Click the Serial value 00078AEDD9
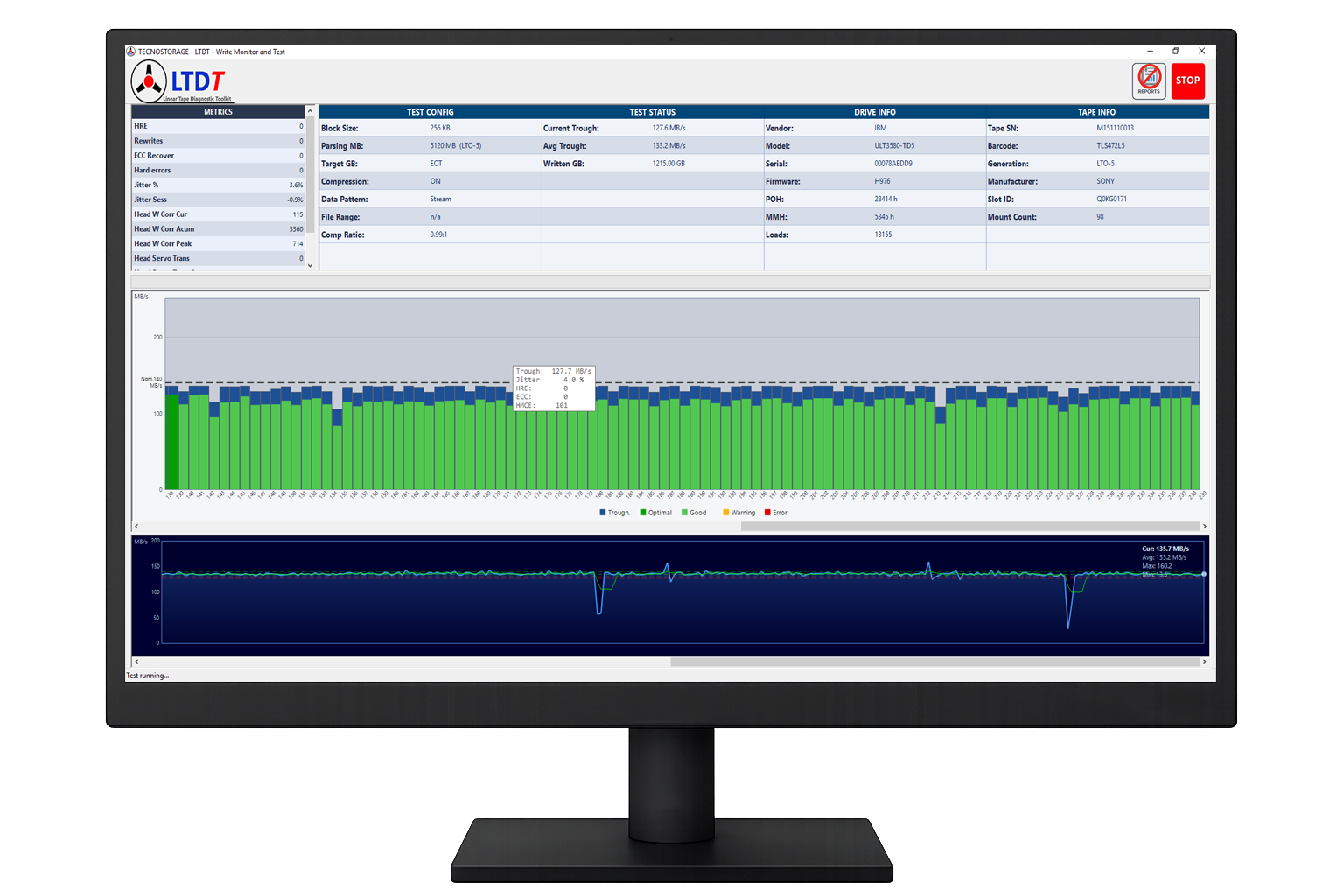Screen dimensions: 1344x896 893,164
